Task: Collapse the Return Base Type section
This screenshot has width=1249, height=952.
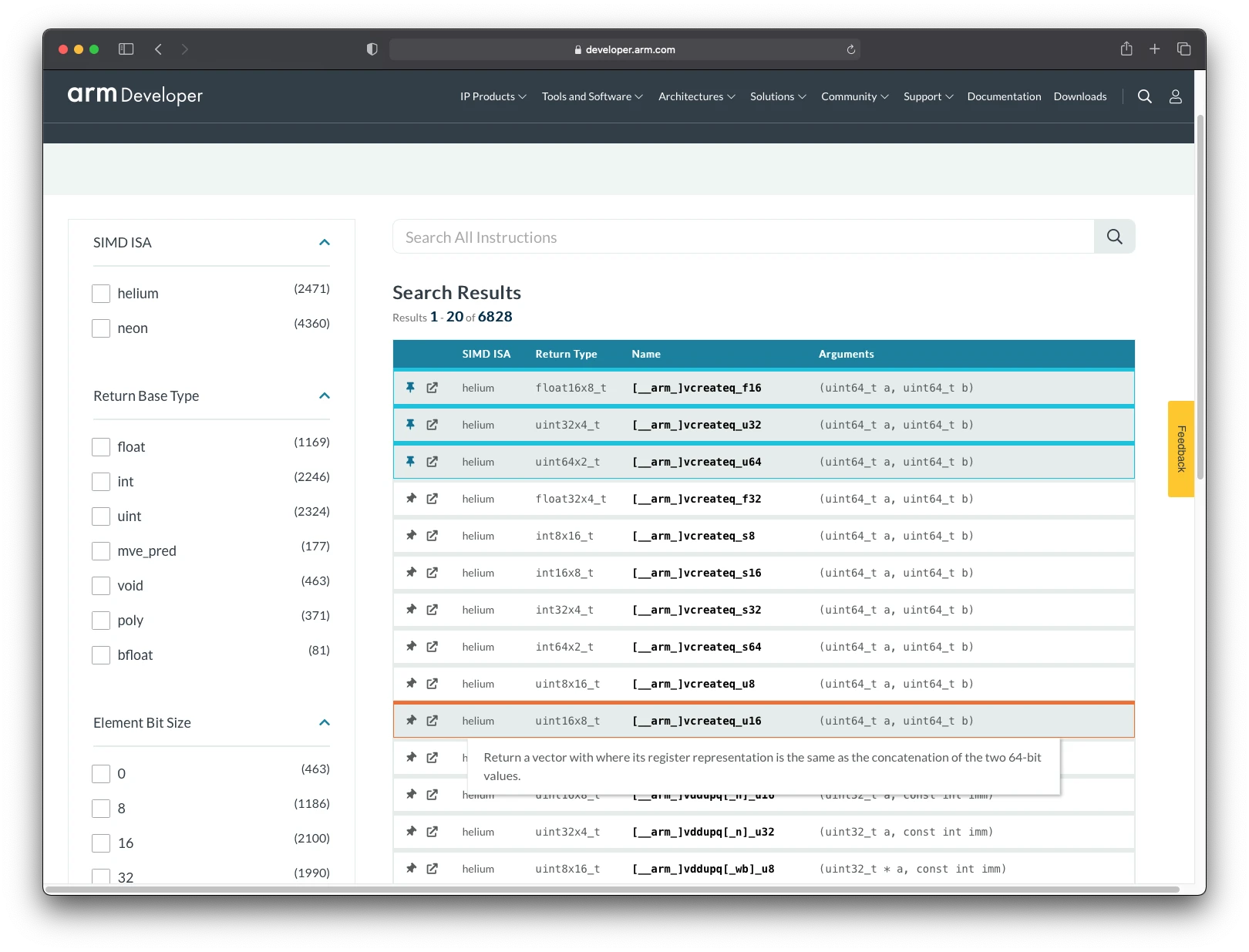Action: (x=325, y=396)
